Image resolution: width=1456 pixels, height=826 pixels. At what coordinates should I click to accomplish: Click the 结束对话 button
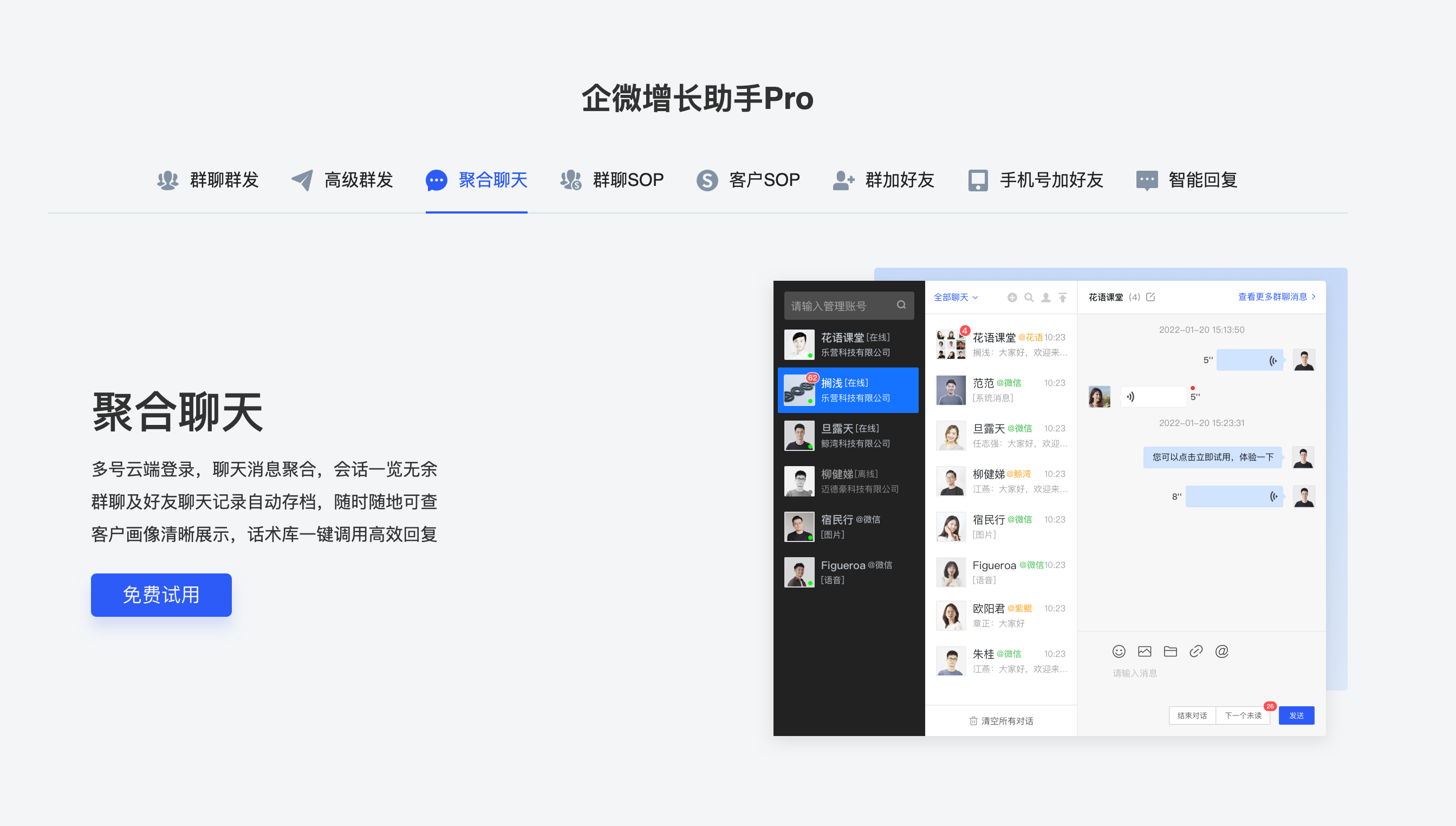[1192, 715]
